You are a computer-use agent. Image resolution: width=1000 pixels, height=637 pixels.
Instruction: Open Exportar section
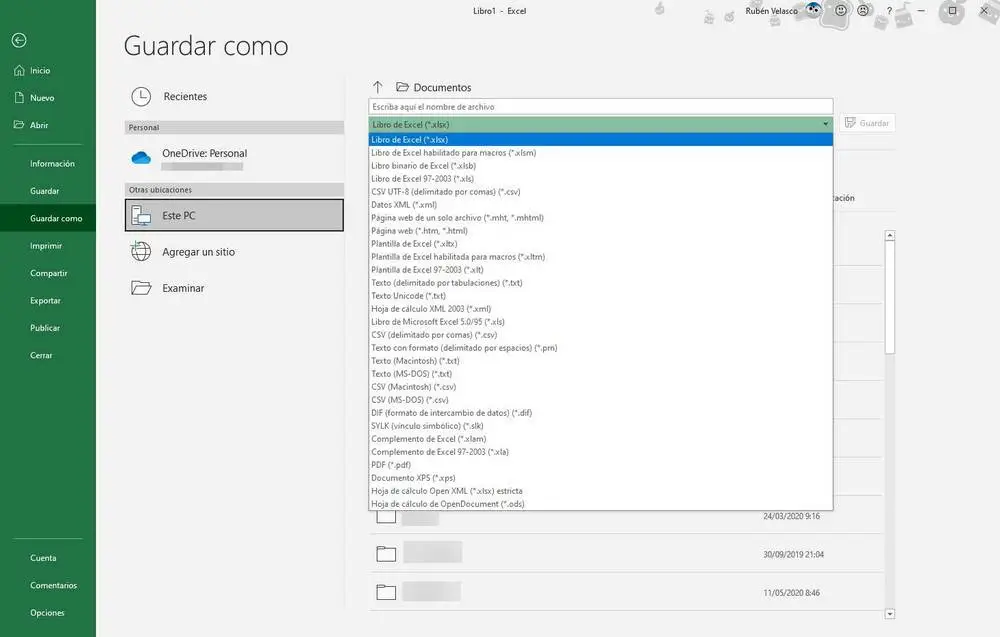(45, 301)
